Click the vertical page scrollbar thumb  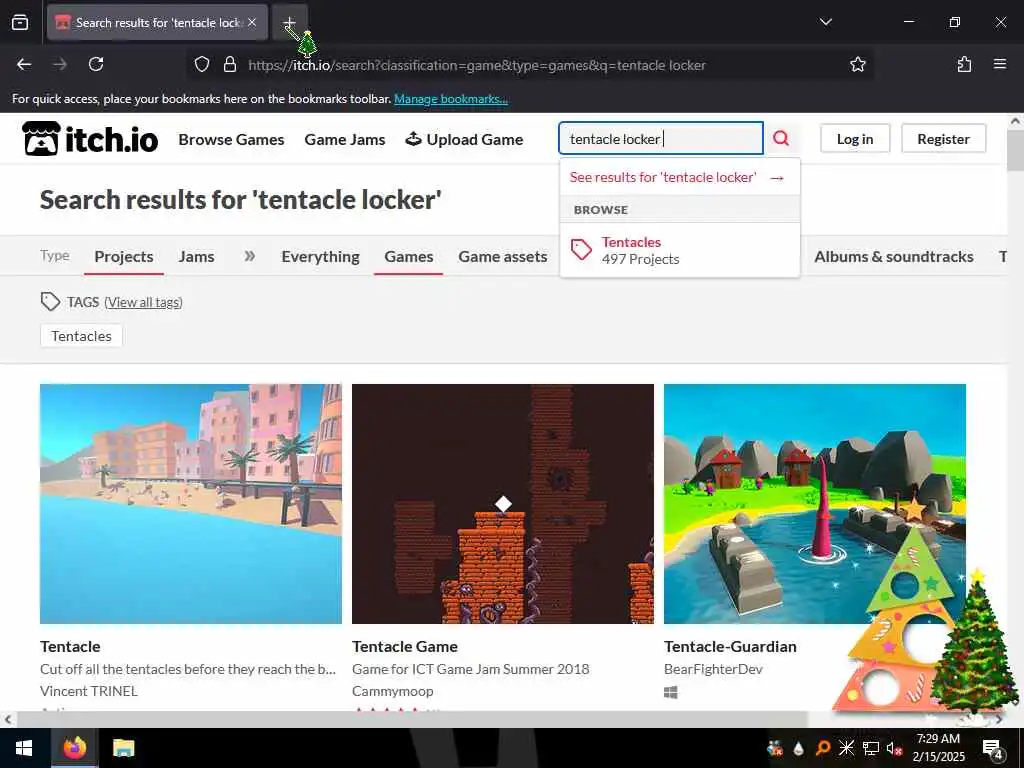pos(1016,150)
